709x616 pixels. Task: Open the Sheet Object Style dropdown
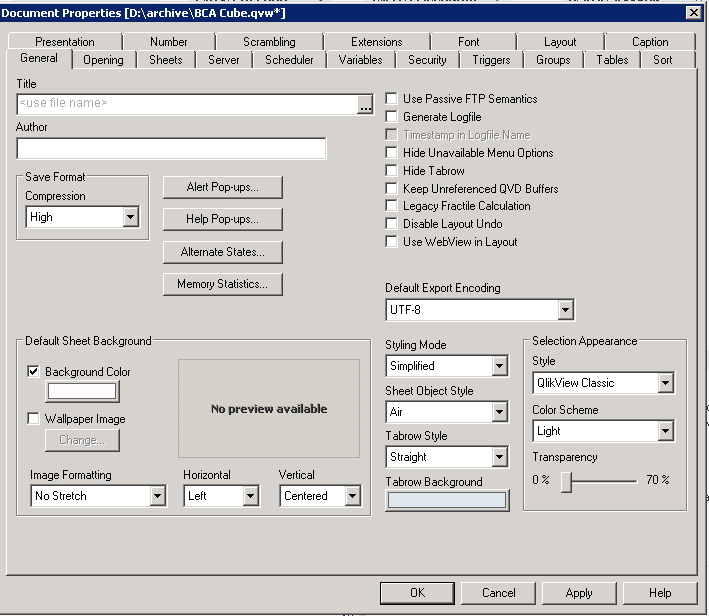click(500, 412)
